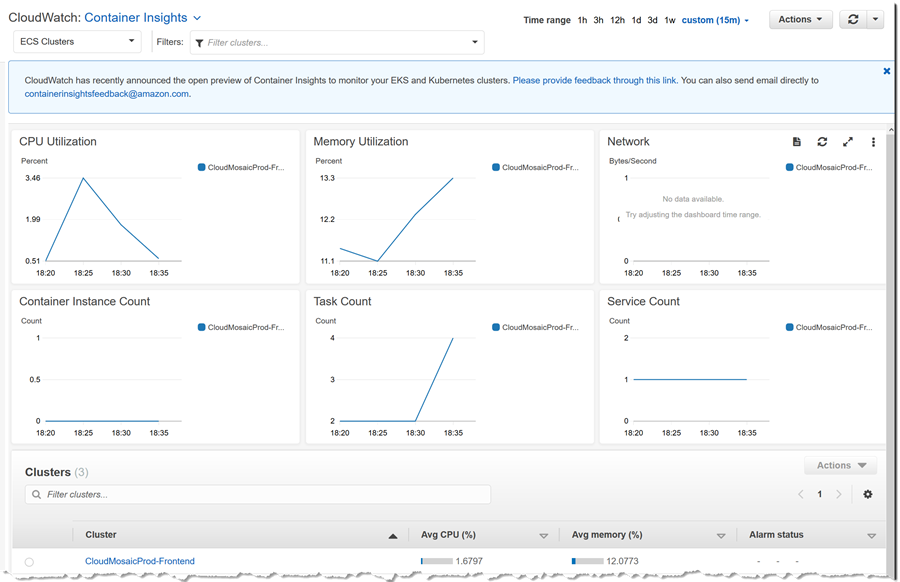Open the feedback link in banner

[x=595, y=80]
